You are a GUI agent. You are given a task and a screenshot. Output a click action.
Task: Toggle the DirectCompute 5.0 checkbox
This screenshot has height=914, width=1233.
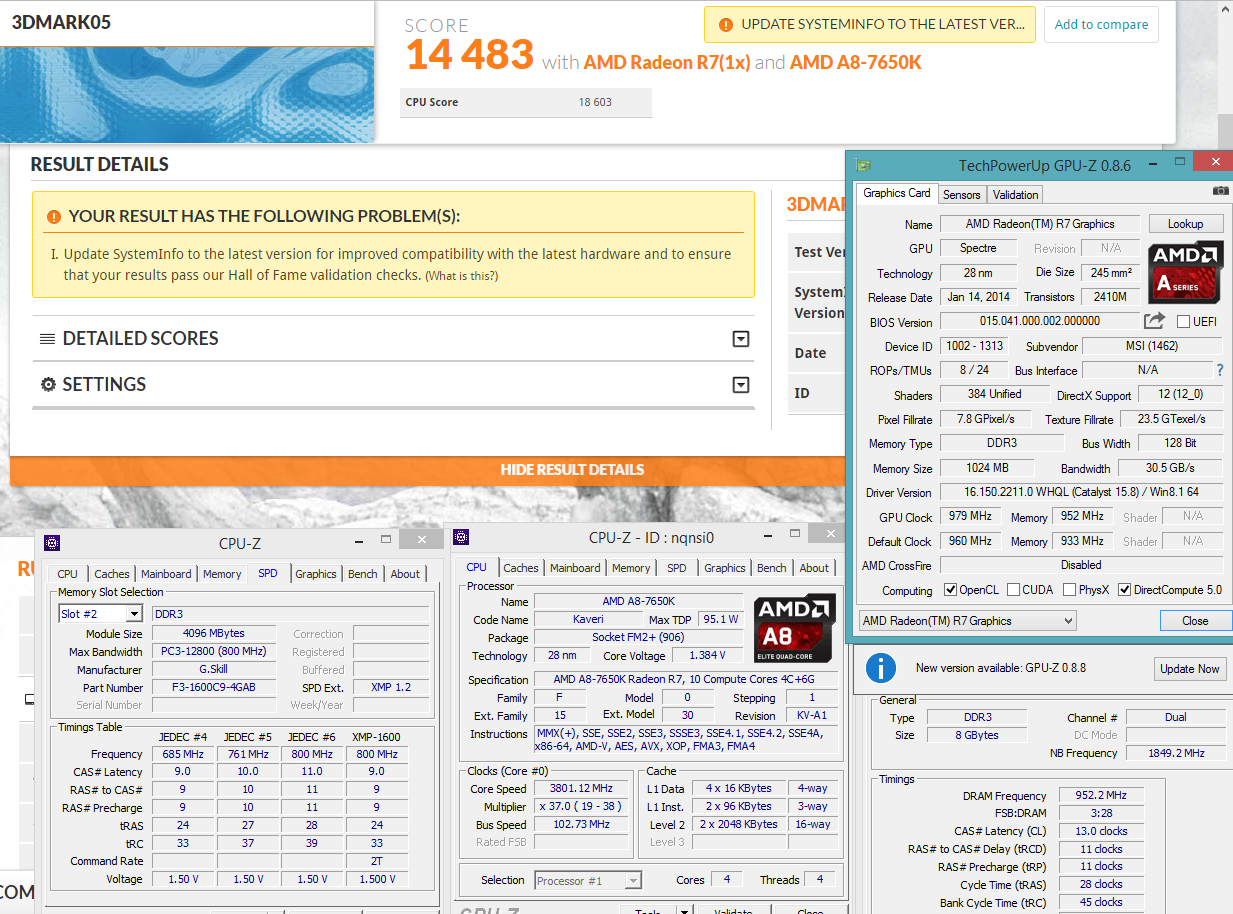point(1124,590)
